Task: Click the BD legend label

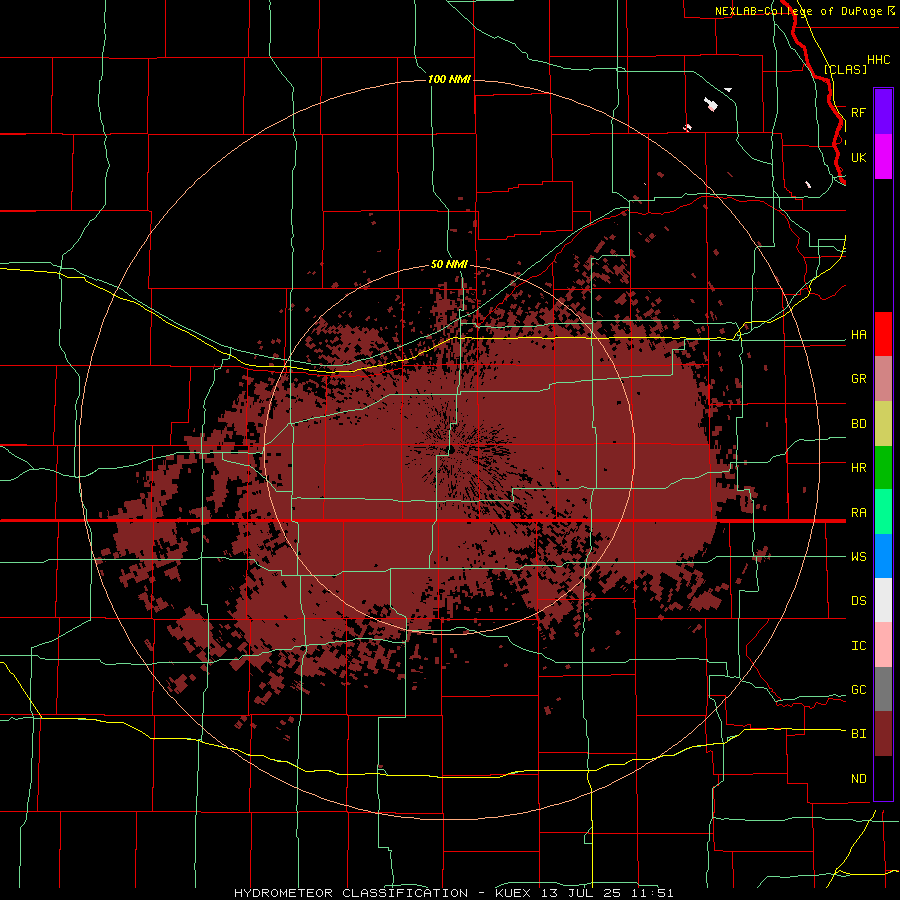Action: [858, 424]
